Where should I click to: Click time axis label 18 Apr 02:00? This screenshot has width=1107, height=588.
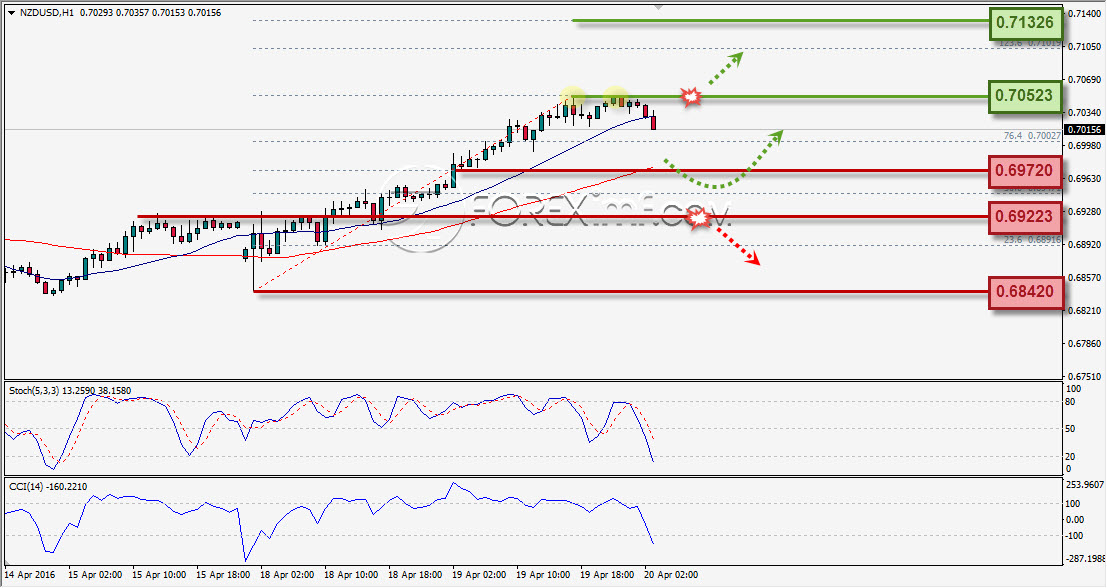(287, 575)
